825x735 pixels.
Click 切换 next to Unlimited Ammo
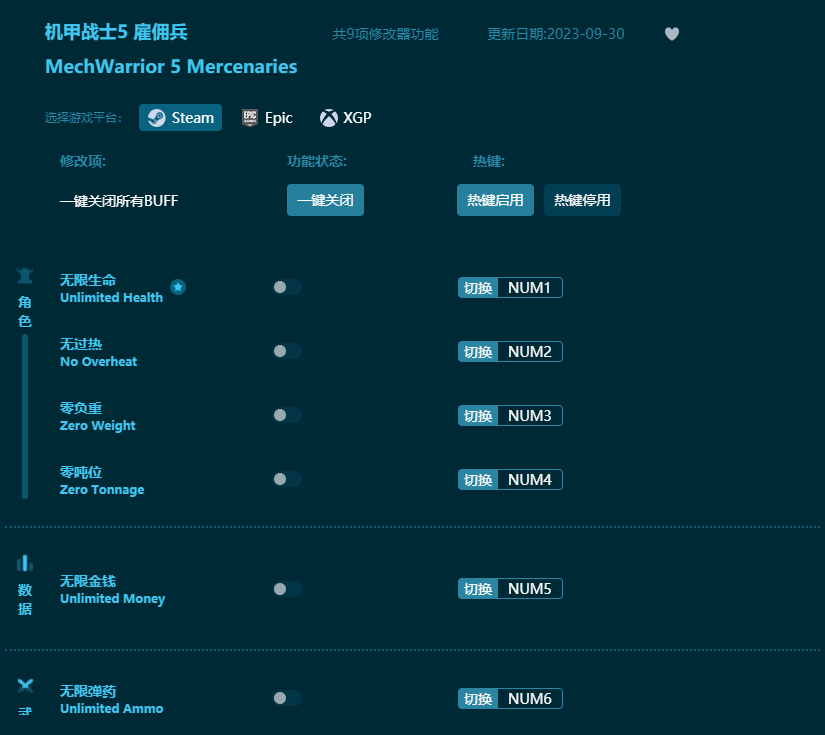coord(477,698)
